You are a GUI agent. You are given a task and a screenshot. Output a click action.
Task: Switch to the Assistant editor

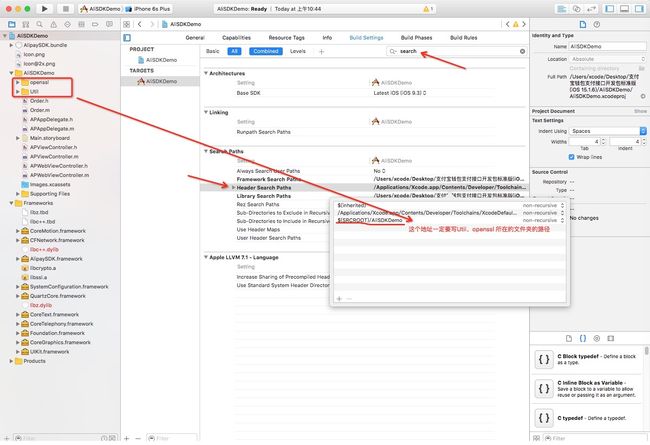[576, 9]
